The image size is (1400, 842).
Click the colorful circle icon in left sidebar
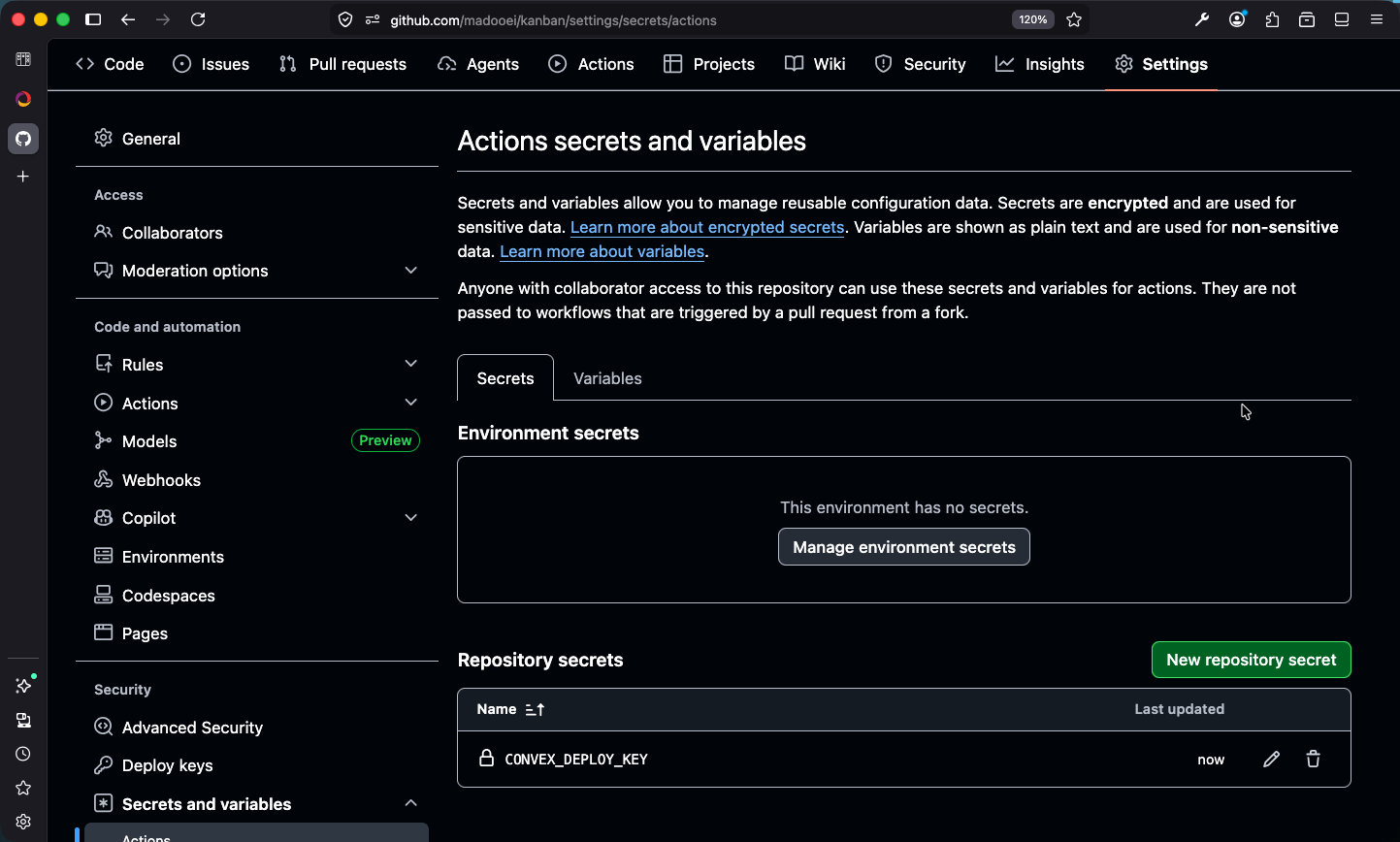coord(23,99)
